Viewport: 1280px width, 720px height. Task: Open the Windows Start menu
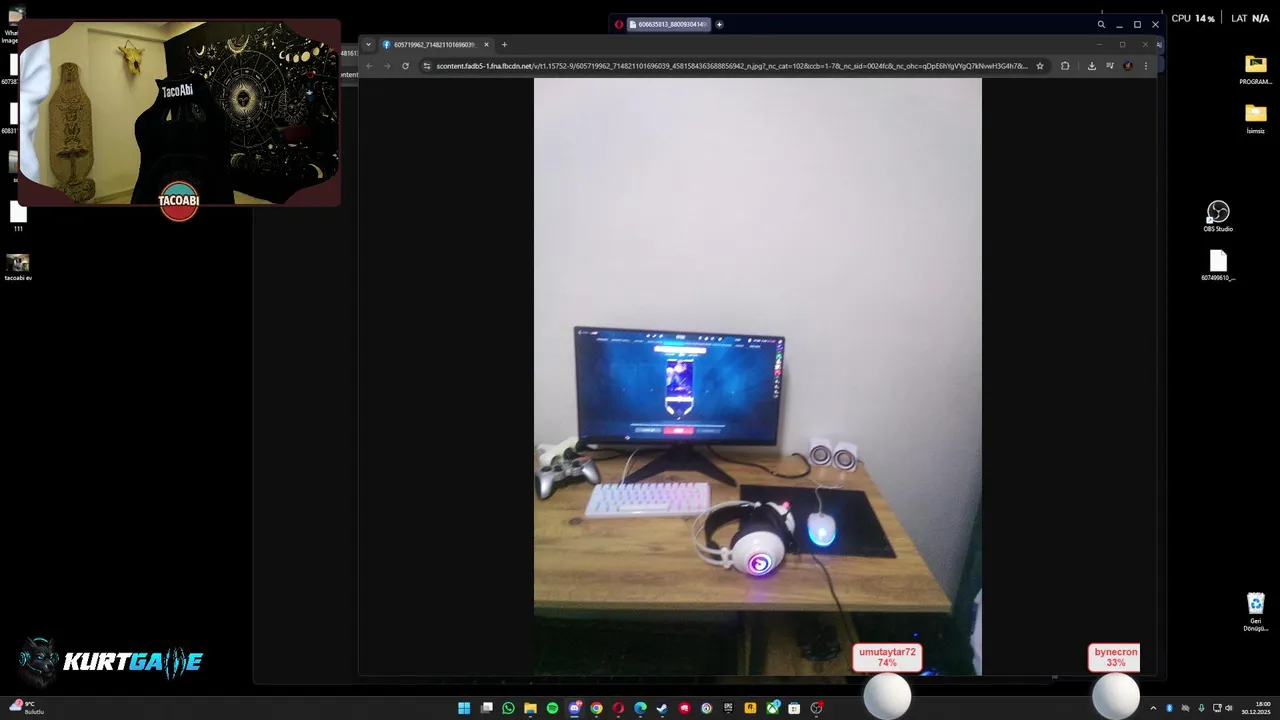[x=464, y=708]
